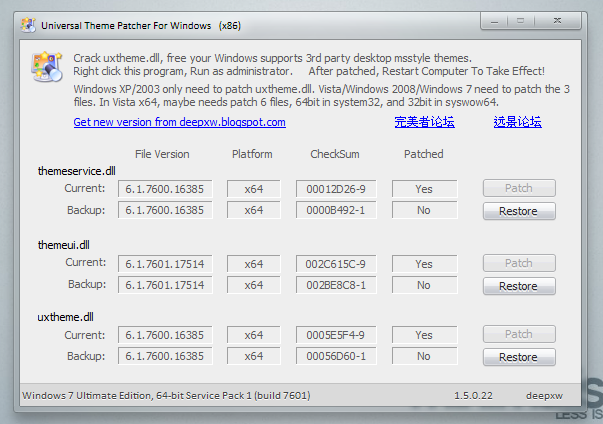Click the Patched column header

[424, 154]
